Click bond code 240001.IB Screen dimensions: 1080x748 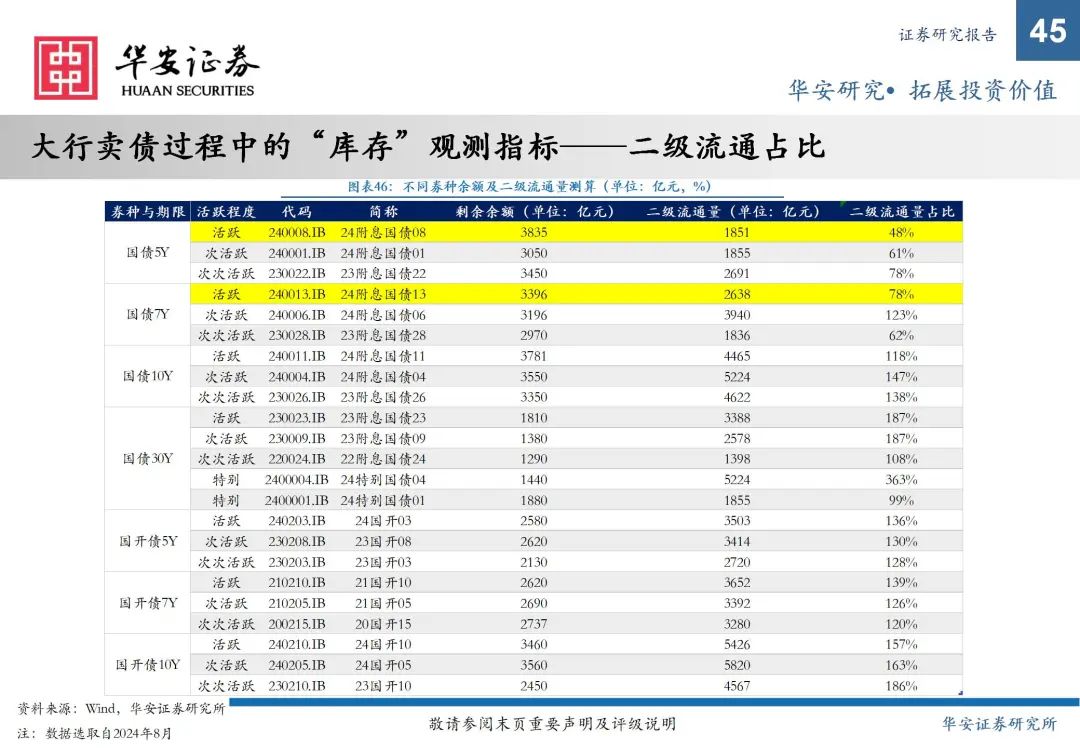coord(297,253)
